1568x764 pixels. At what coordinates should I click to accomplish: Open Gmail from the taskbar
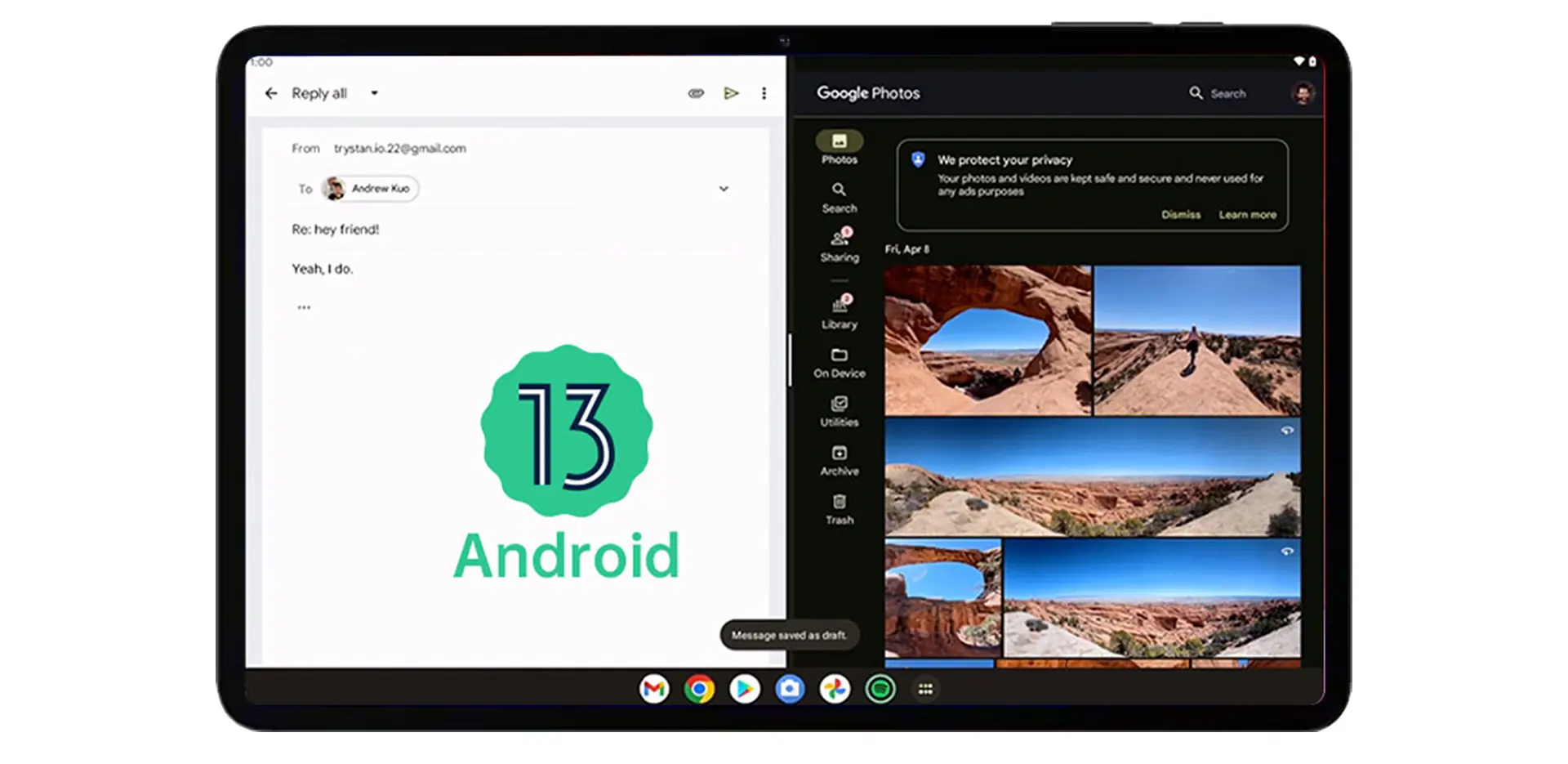point(654,689)
